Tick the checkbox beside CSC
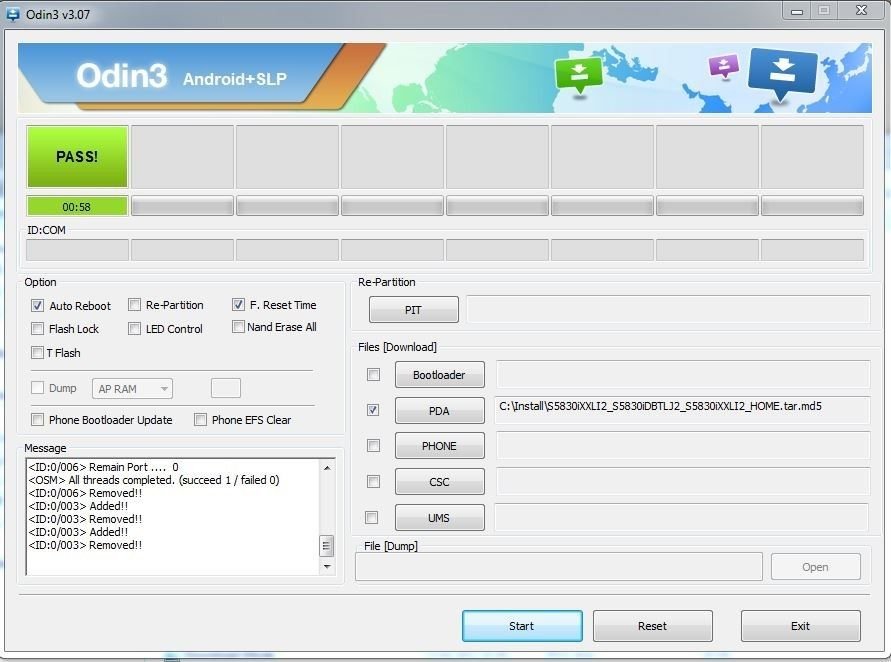 [373, 481]
